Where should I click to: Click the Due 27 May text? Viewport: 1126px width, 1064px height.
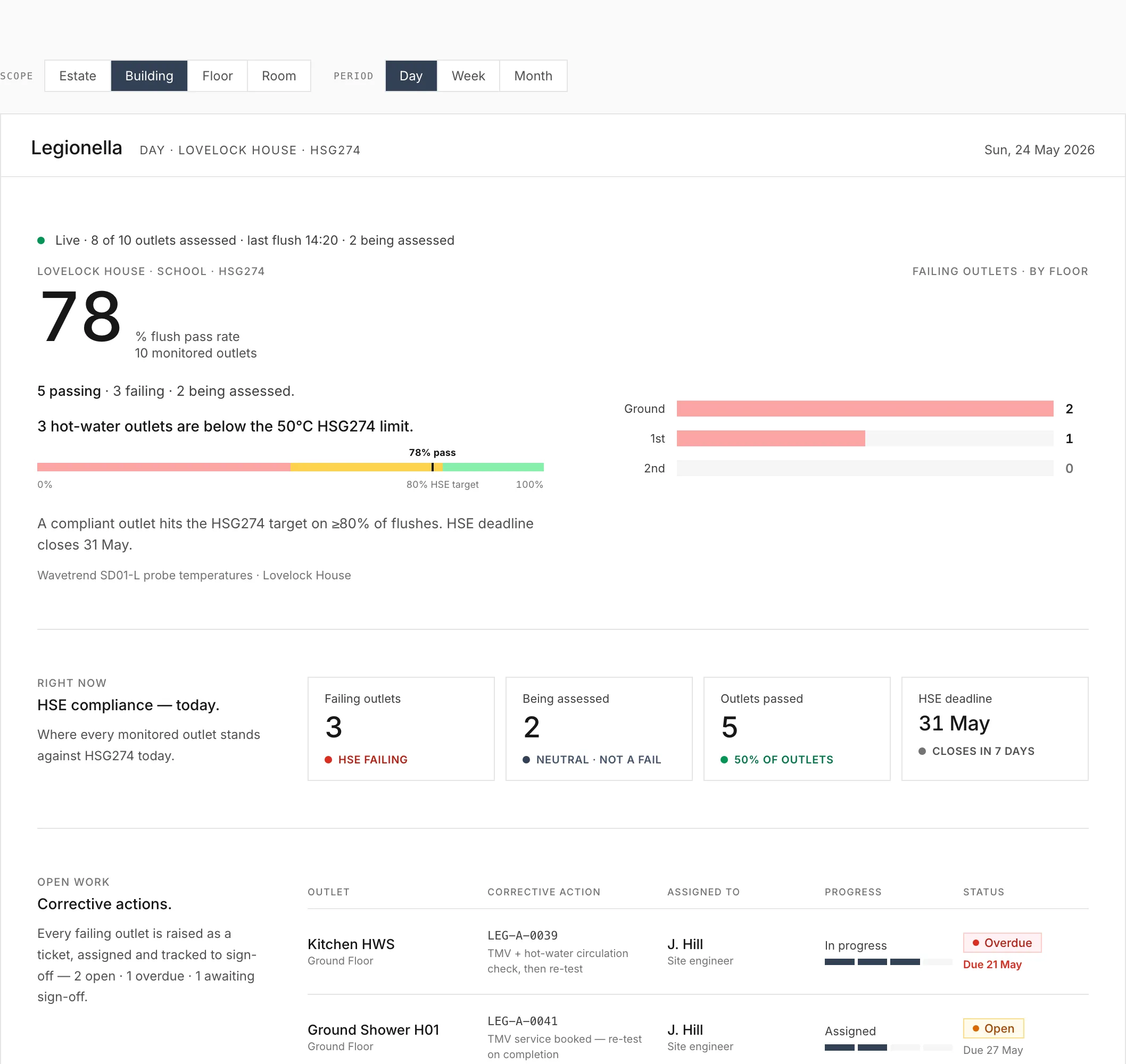coord(992,1050)
